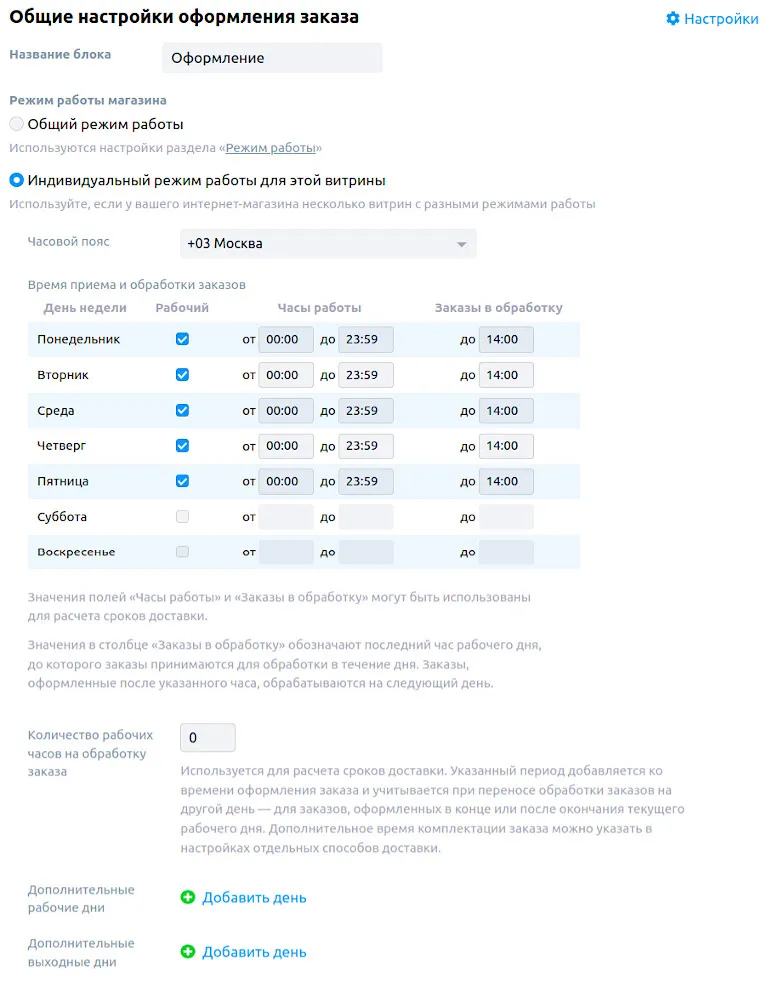Click the dropdown arrow next to +03 Москва

click(461, 244)
